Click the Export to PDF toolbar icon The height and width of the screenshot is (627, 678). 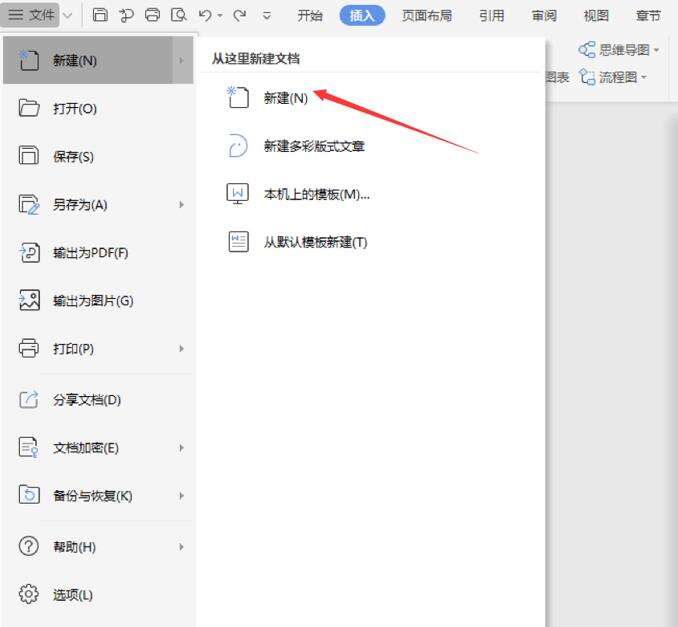point(126,16)
